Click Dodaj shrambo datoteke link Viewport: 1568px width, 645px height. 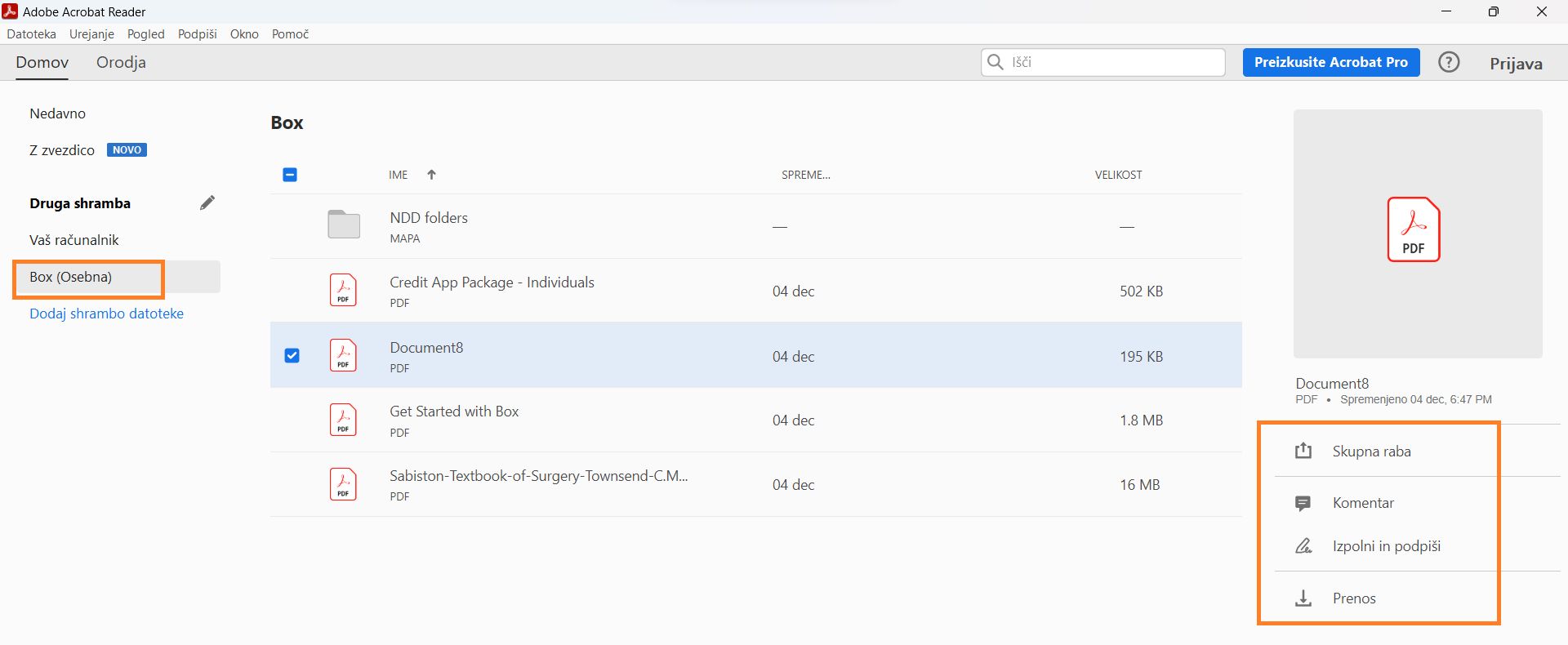click(107, 314)
